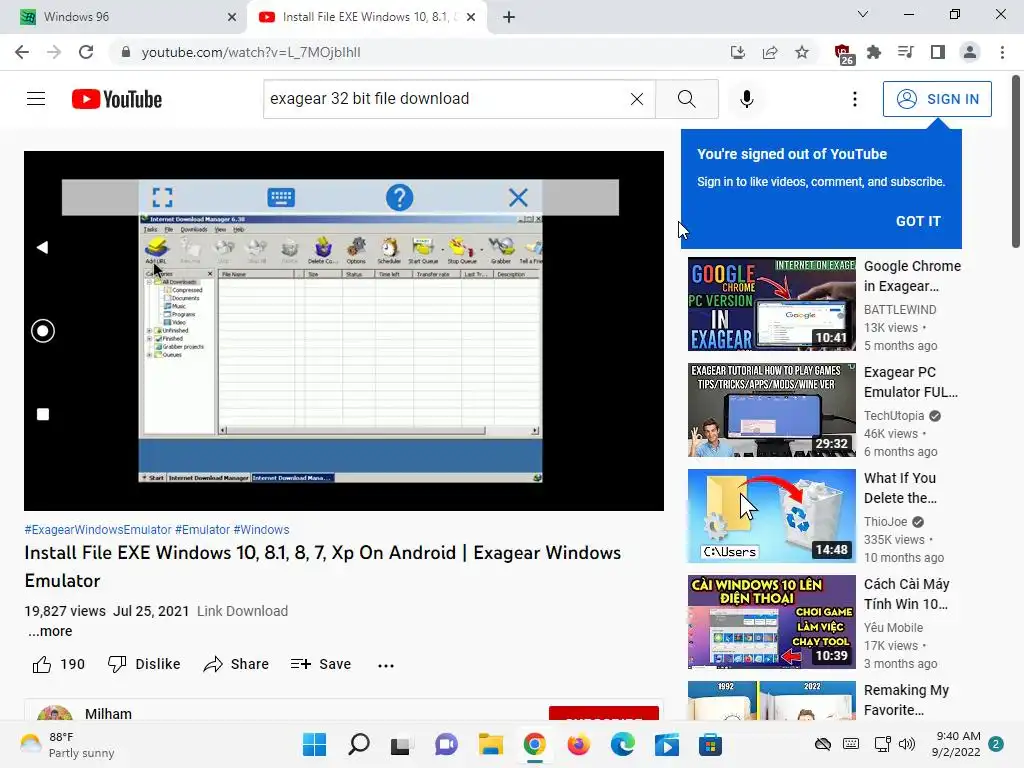Go back to previous page
This screenshot has width=1024, height=768.
tap(22, 52)
